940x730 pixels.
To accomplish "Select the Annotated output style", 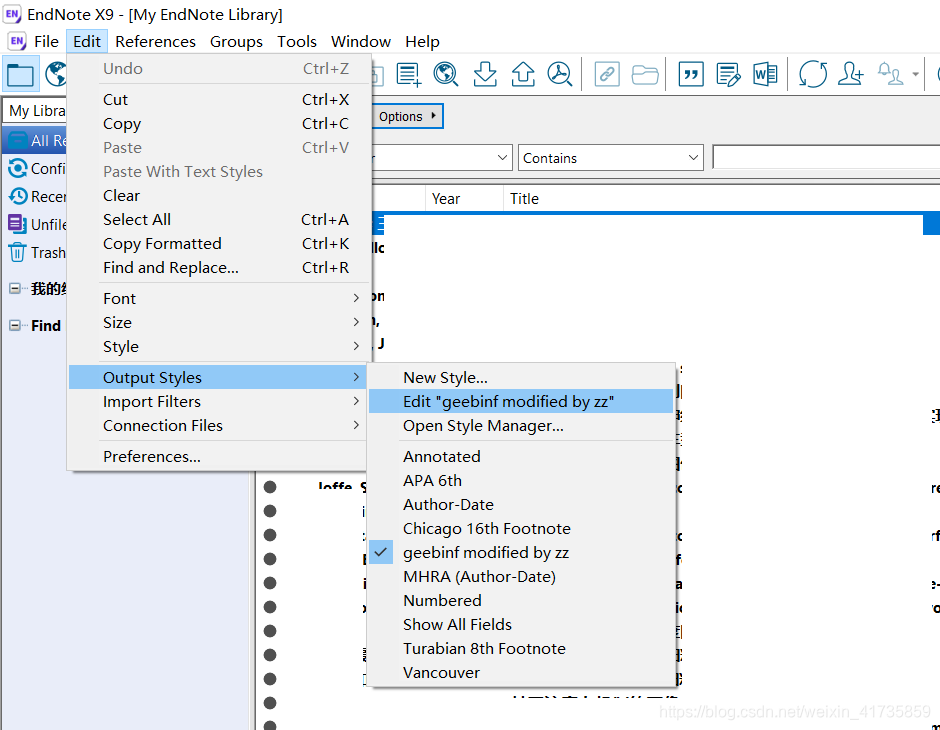I will click(x=522, y=457).
